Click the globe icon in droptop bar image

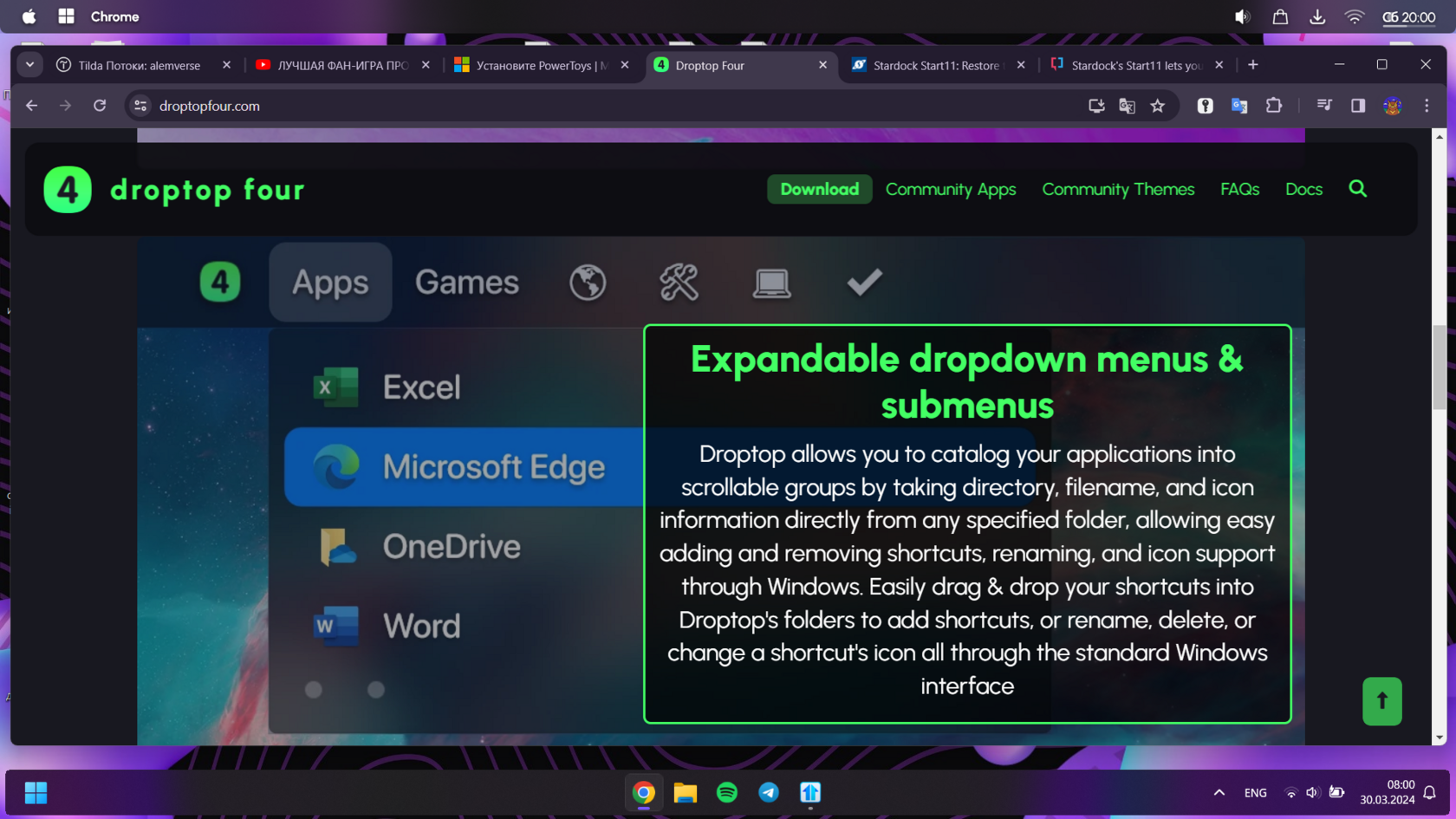[588, 283]
